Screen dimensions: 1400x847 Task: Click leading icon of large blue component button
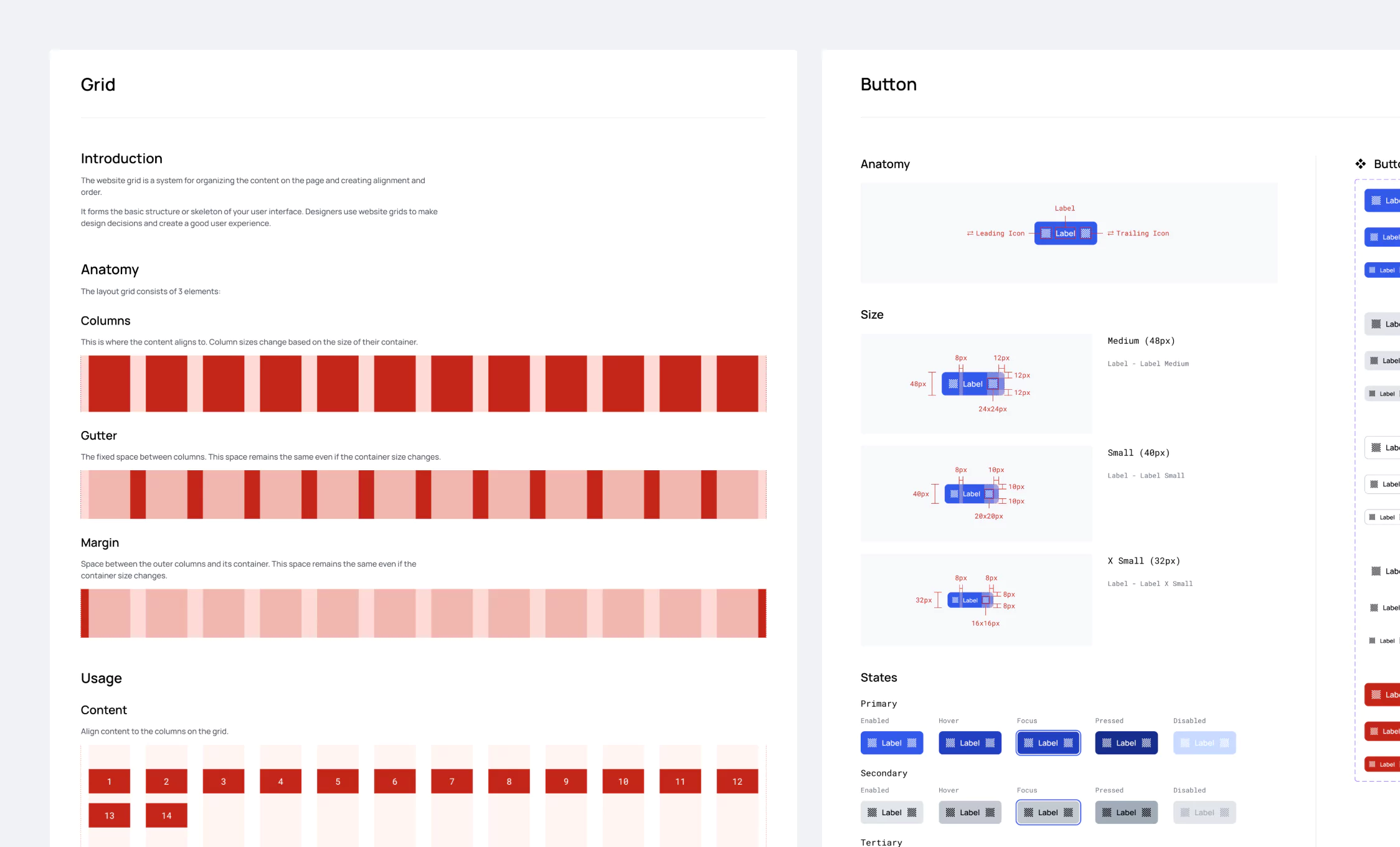pyautogui.click(x=1376, y=201)
